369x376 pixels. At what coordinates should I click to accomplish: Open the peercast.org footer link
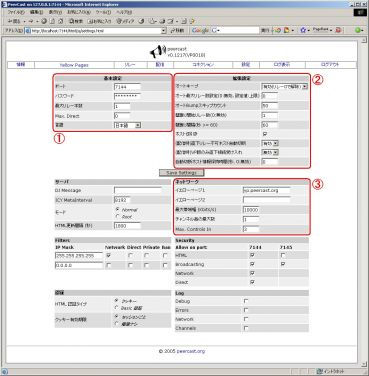coord(191,351)
